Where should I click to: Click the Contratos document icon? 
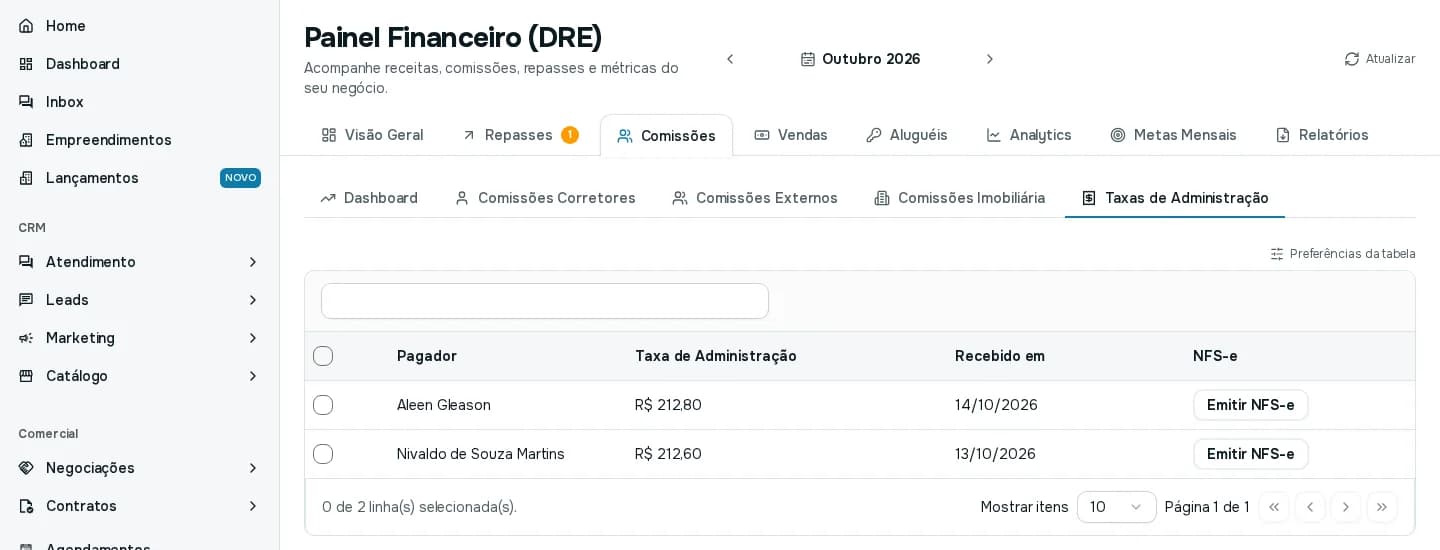[26, 506]
